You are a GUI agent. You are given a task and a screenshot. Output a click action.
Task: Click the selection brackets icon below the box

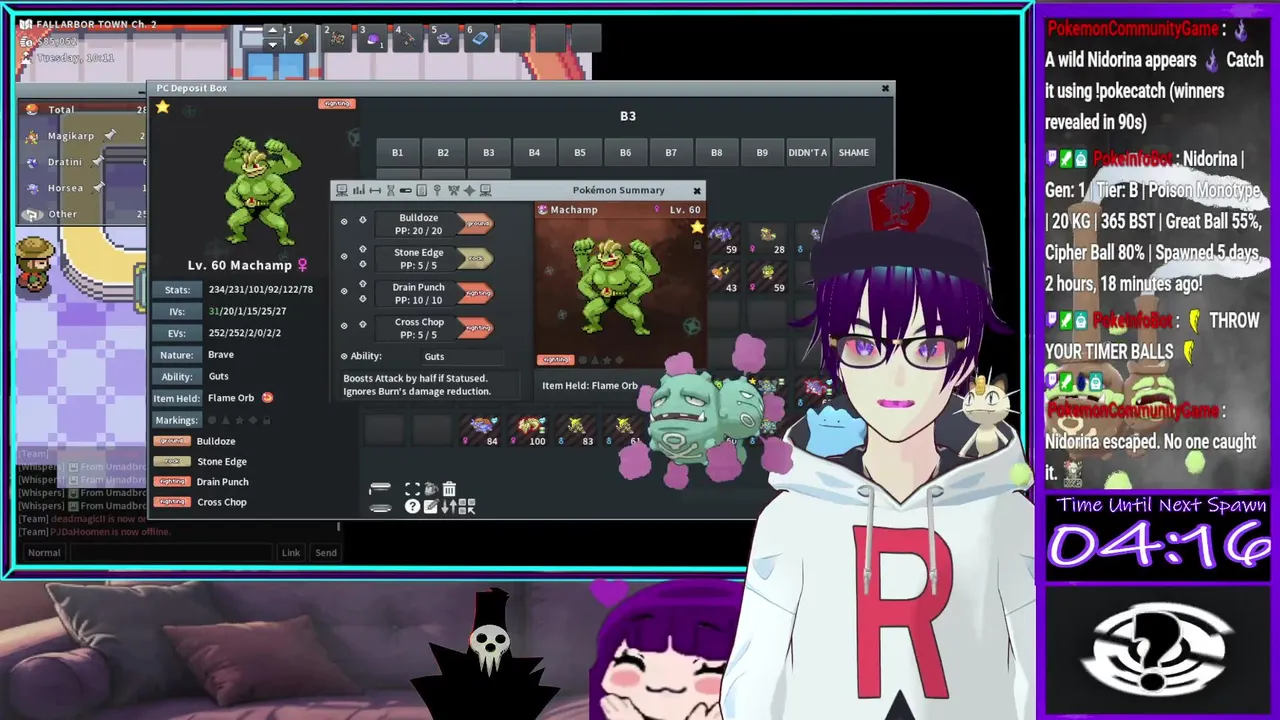tap(412, 489)
